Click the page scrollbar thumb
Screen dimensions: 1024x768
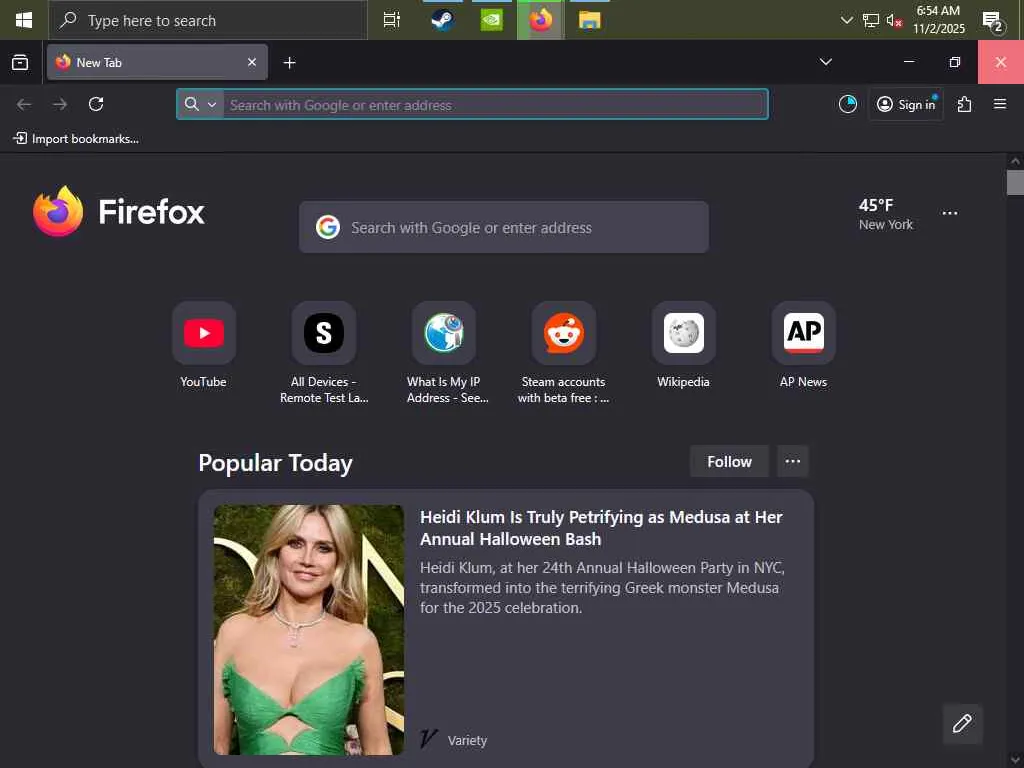[1015, 182]
